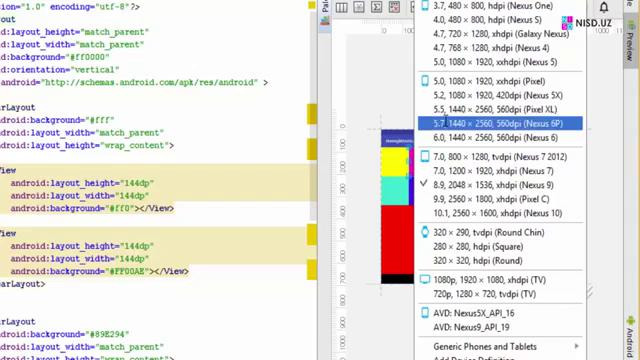640x360 pixels.
Task: Choose 4.7 720 × 1280 Galaxy Nexus device
Action: 500,34
